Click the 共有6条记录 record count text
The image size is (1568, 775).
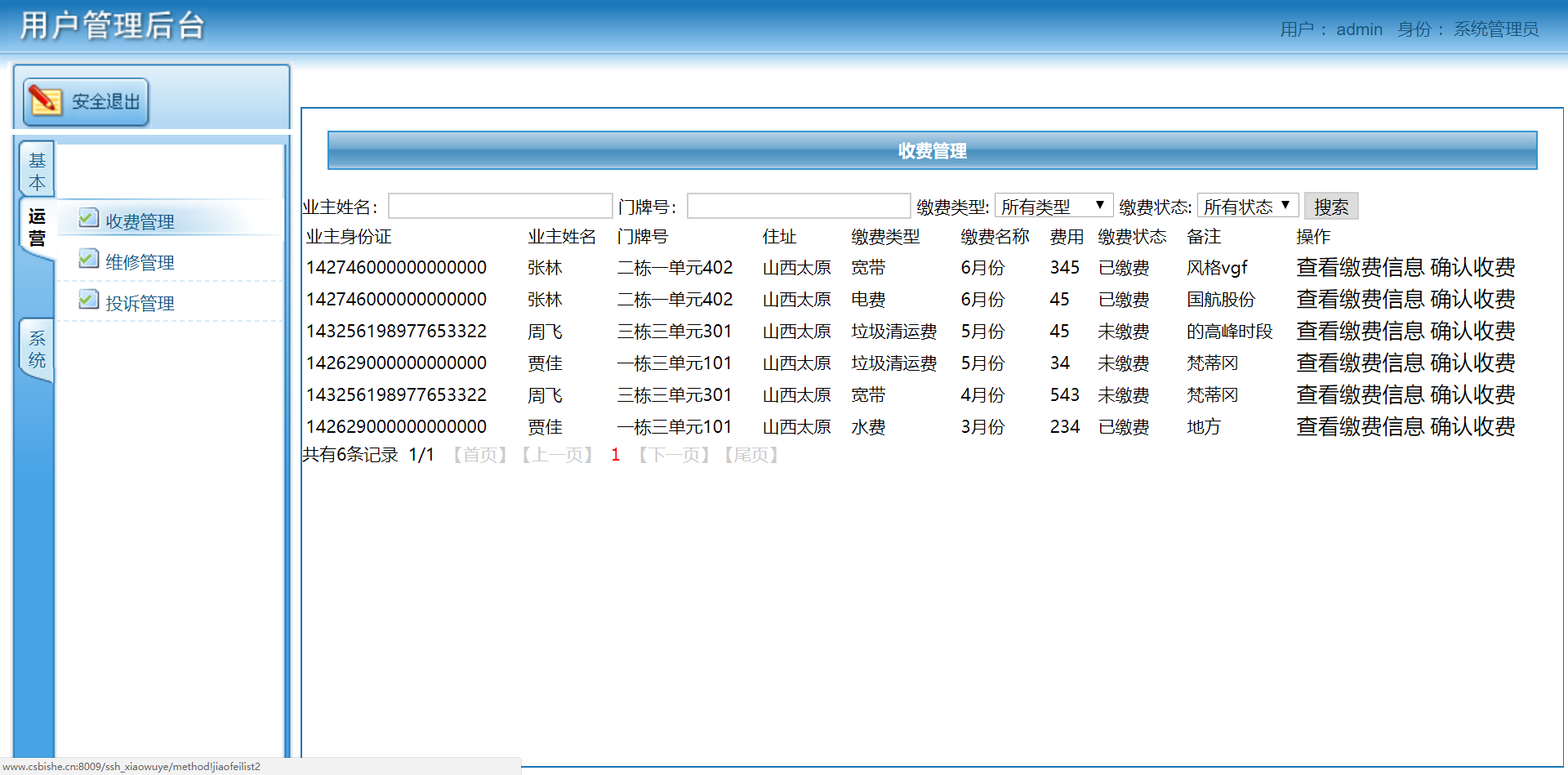click(x=350, y=455)
